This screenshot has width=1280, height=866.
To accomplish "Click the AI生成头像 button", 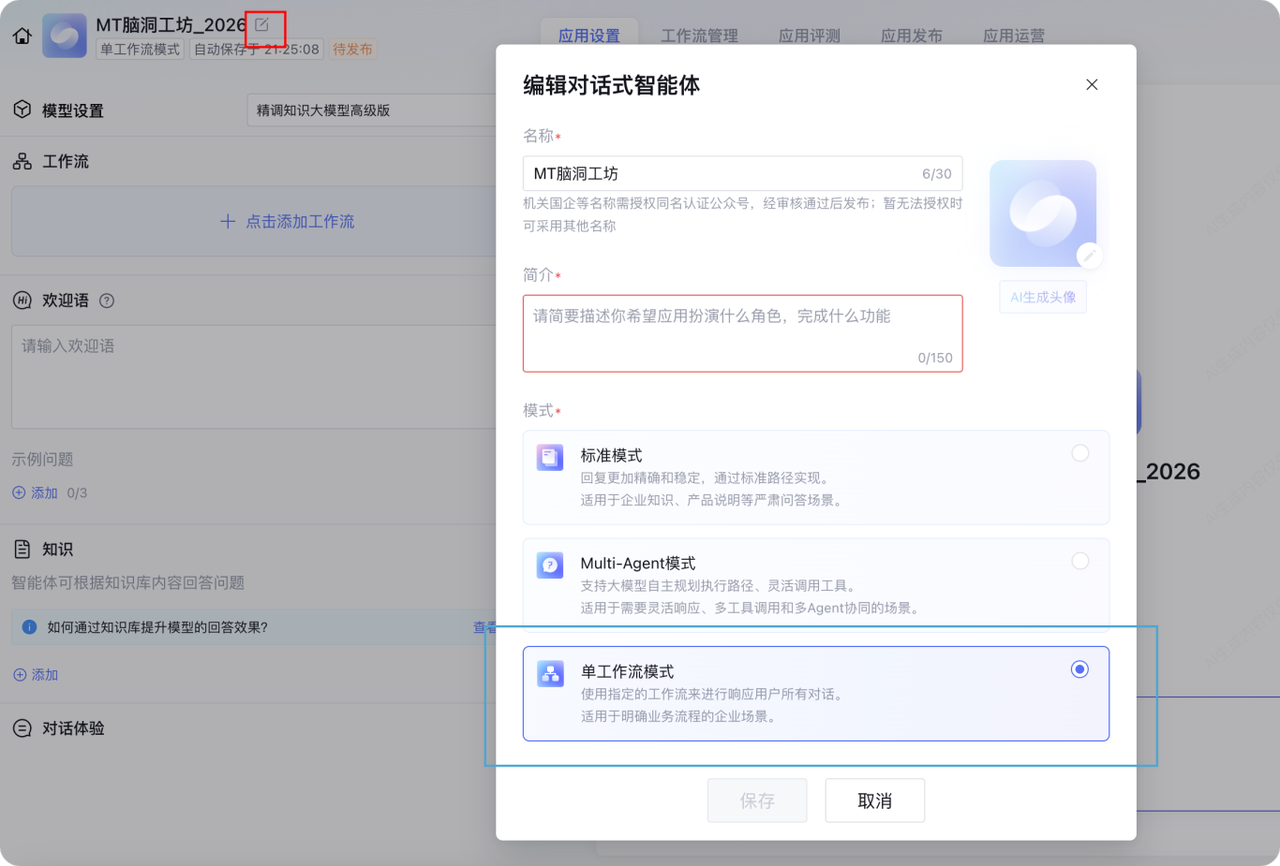I will point(1043,297).
